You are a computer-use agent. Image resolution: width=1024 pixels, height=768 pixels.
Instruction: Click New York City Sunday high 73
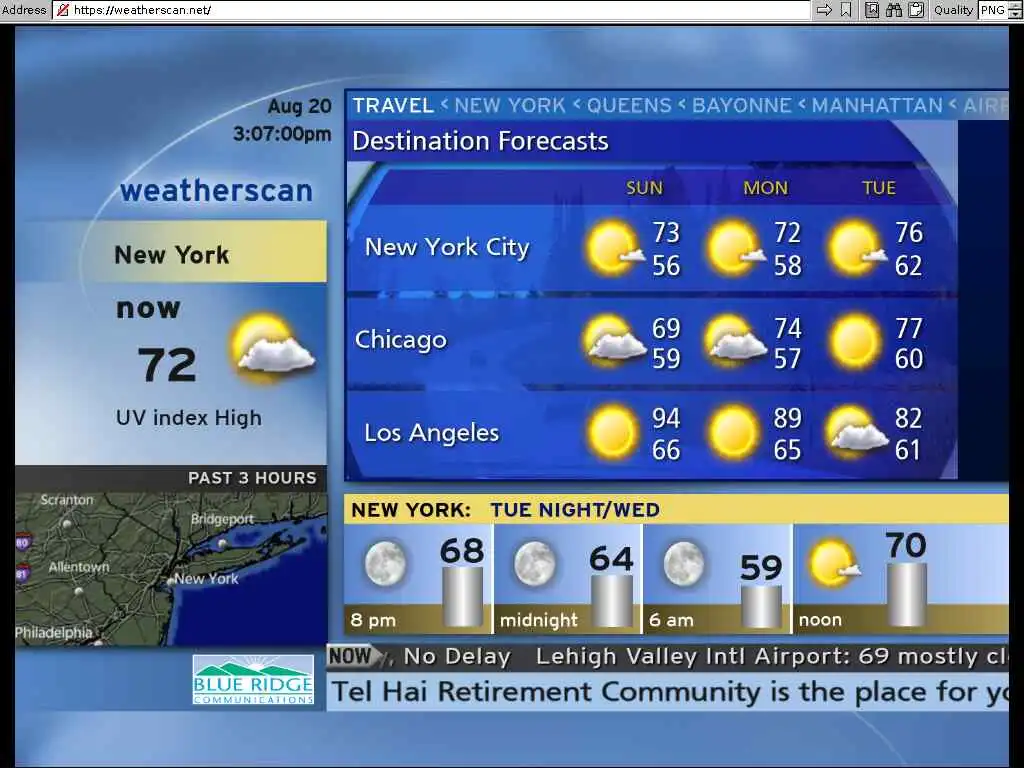666,232
